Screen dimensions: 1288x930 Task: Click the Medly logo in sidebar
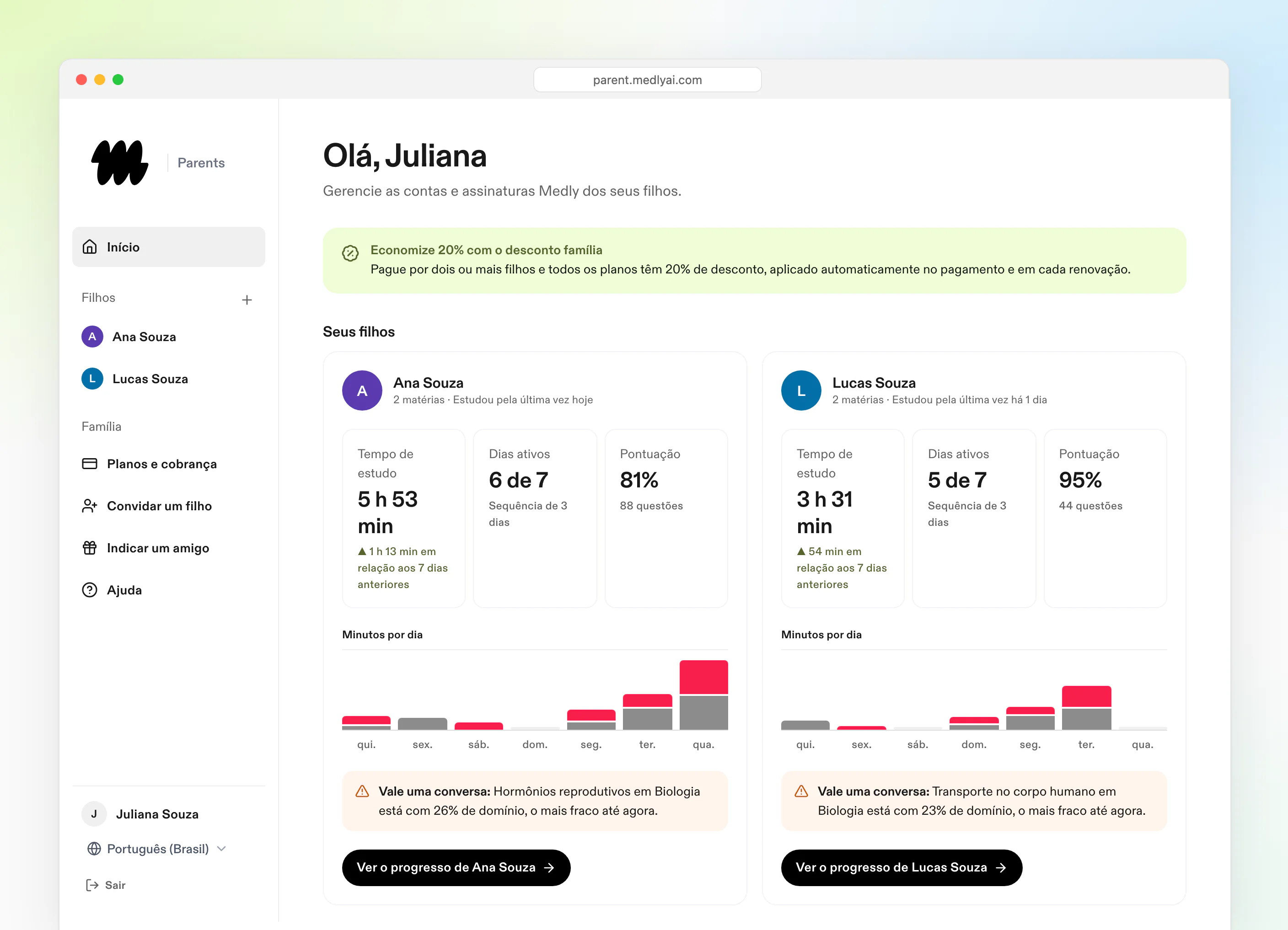tap(120, 162)
